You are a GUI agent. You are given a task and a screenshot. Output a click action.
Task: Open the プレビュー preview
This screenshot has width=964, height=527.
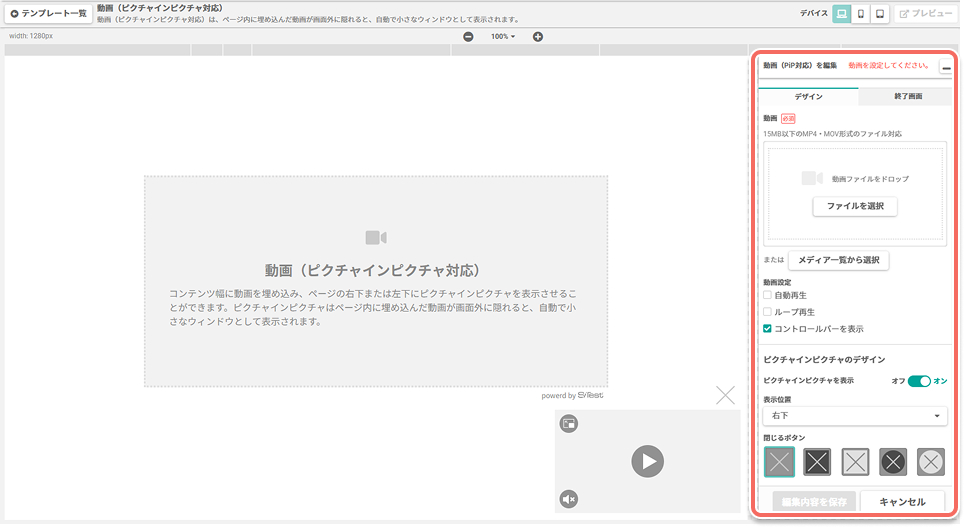click(925, 14)
